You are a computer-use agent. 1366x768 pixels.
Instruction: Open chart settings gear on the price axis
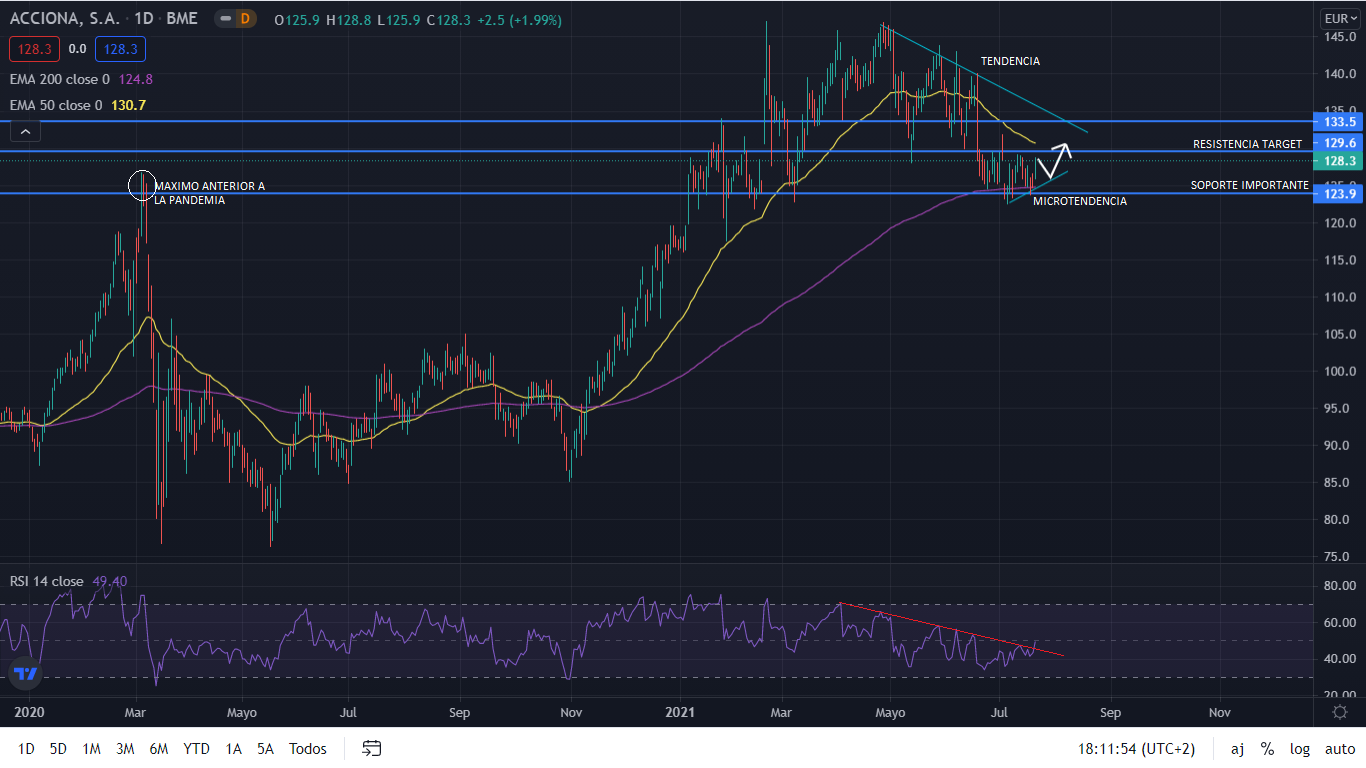click(1340, 712)
